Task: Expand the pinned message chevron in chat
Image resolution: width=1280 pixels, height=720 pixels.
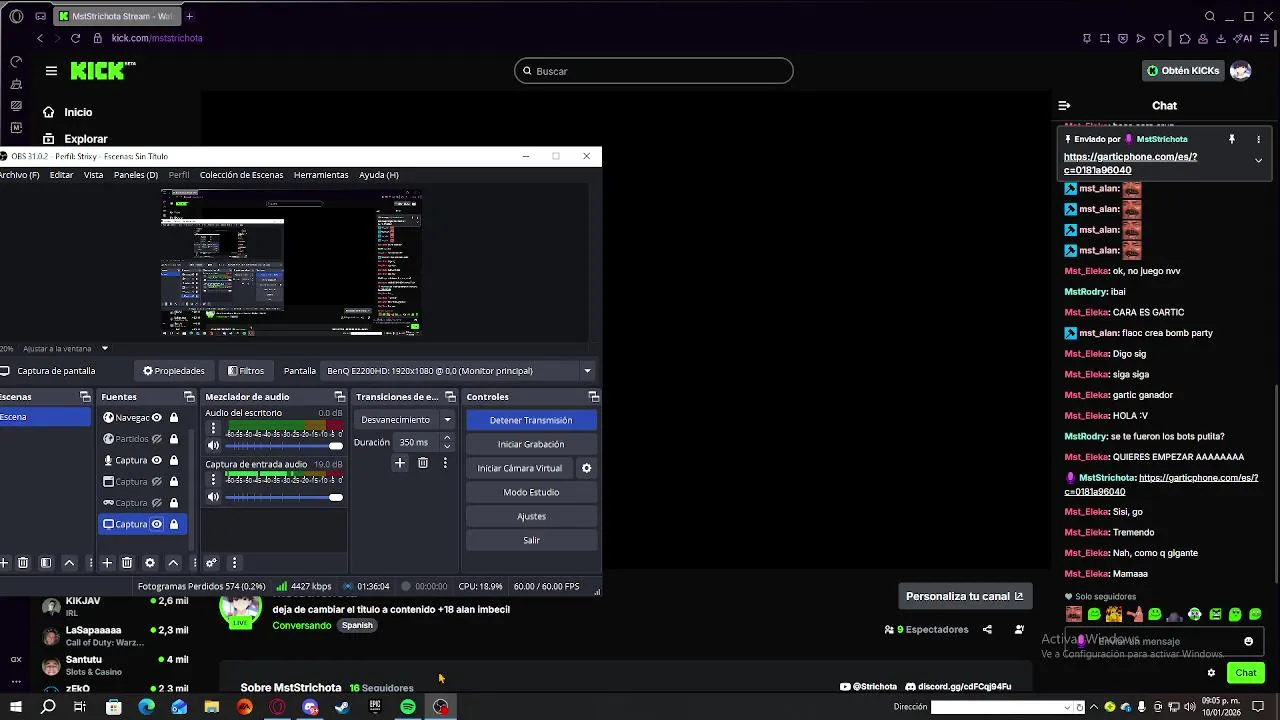Action: coord(1258,160)
